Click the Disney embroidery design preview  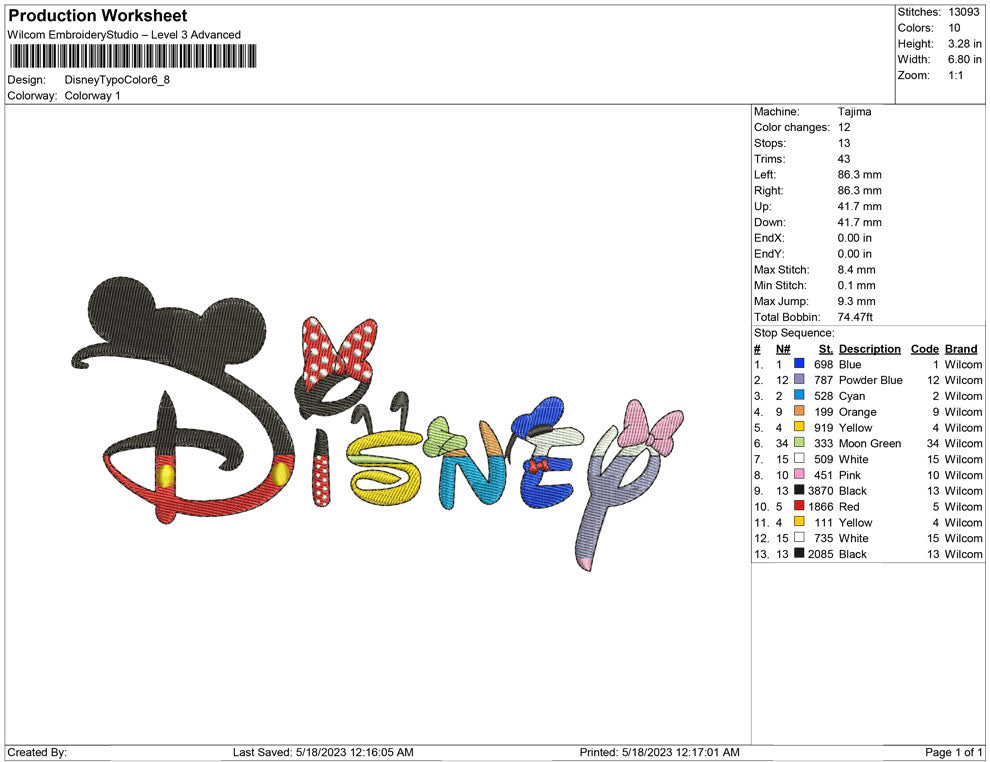pyautogui.click(x=378, y=424)
